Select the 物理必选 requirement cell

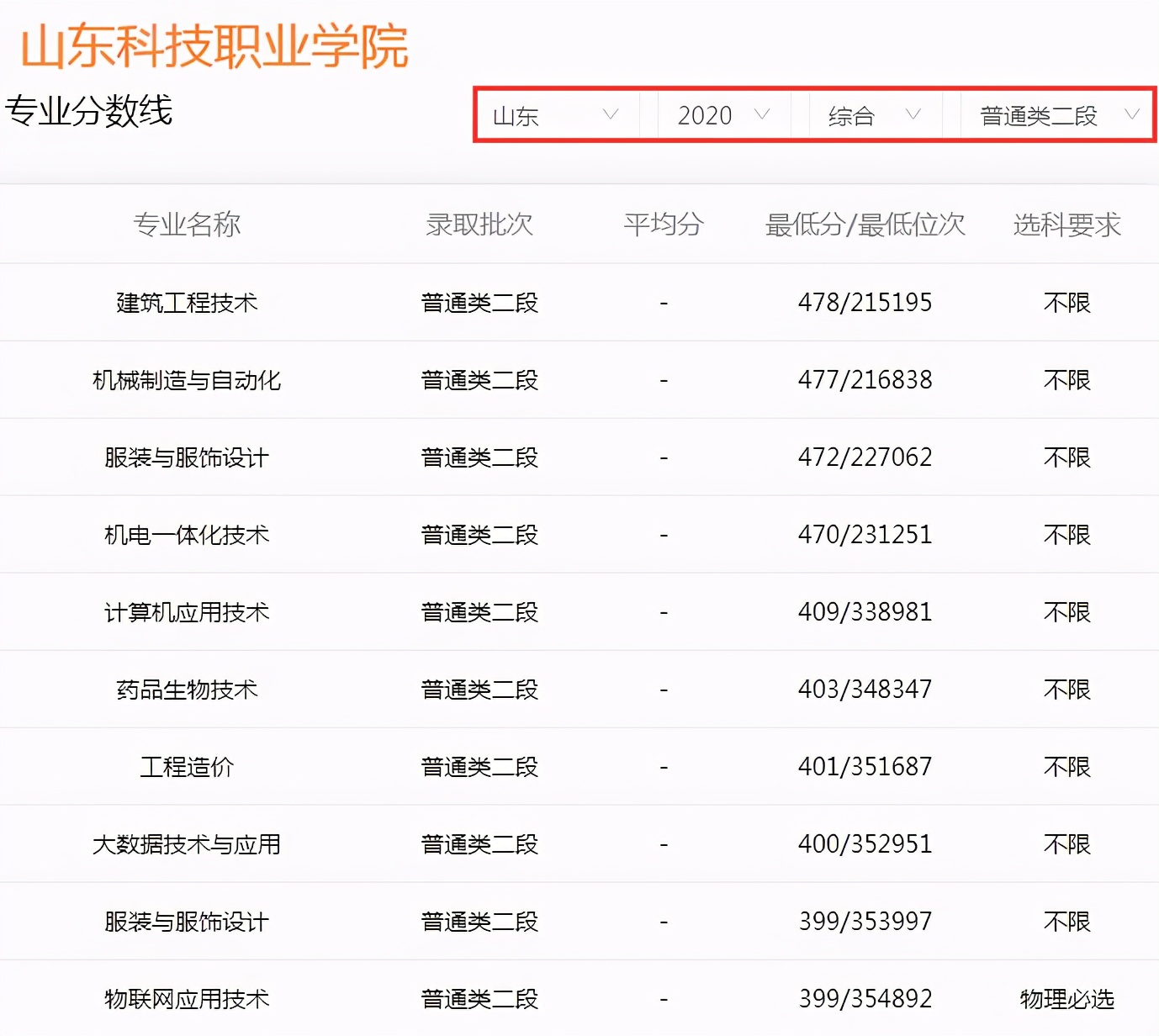click(x=1066, y=999)
